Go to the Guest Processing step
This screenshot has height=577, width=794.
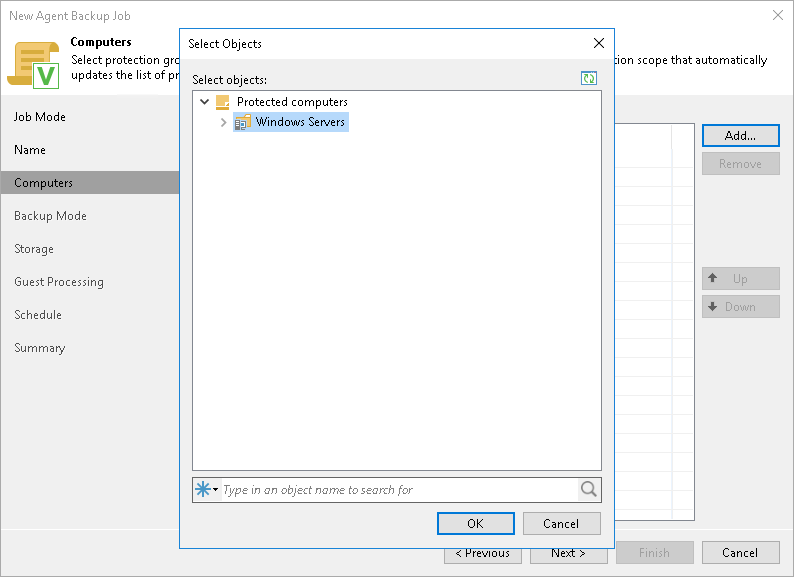pyautogui.click(x=59, y=282)
